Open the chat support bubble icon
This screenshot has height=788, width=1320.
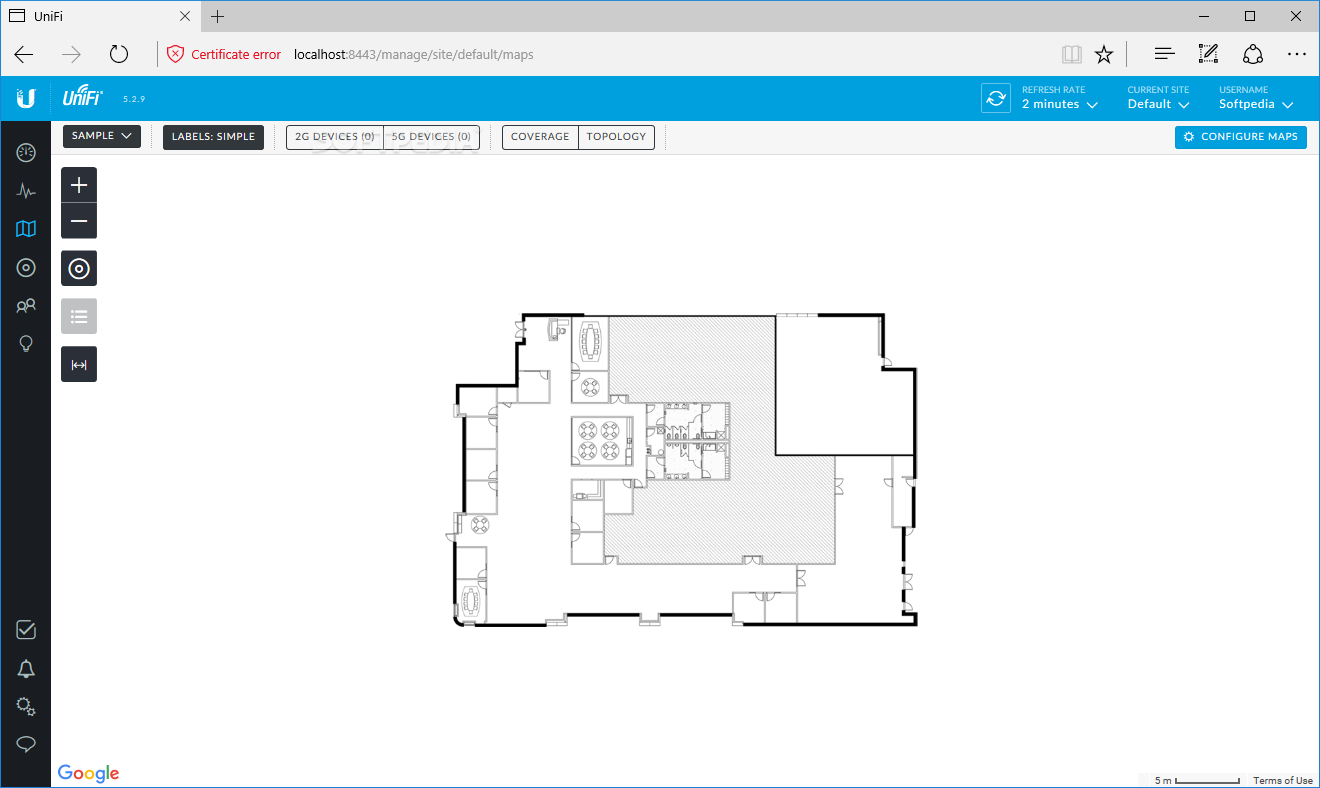[x=26, y=744]
